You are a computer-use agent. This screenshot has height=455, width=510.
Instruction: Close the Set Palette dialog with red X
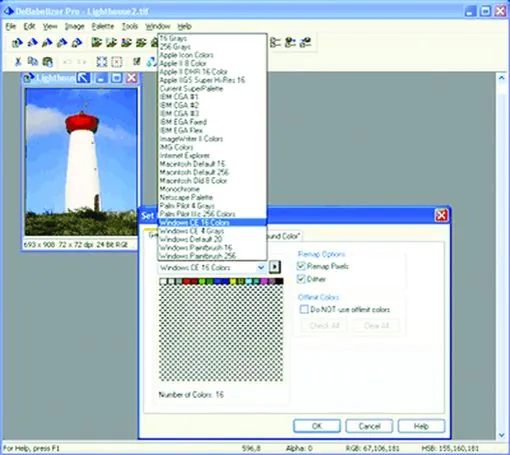441,215
